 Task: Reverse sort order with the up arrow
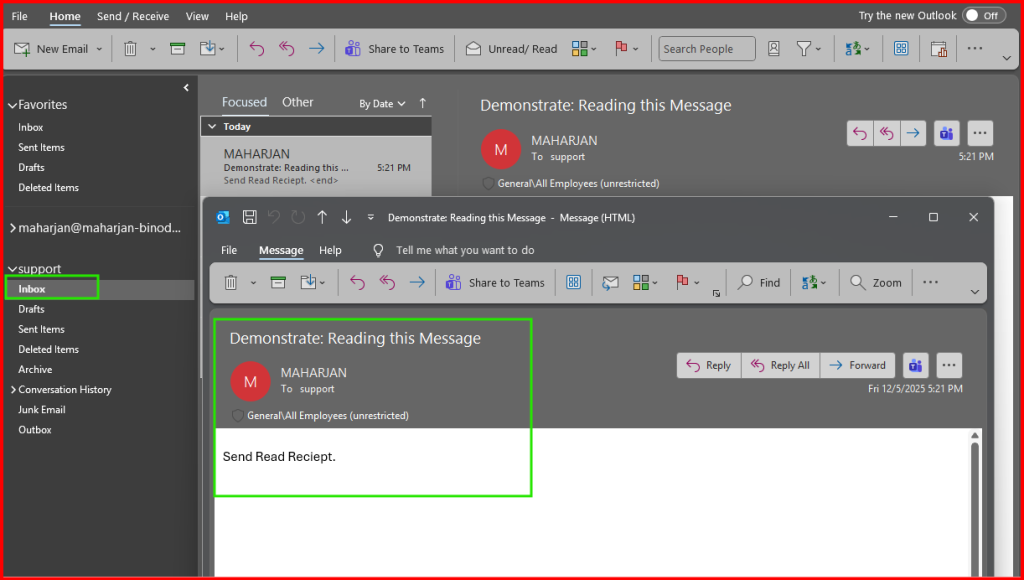[423, 103]
